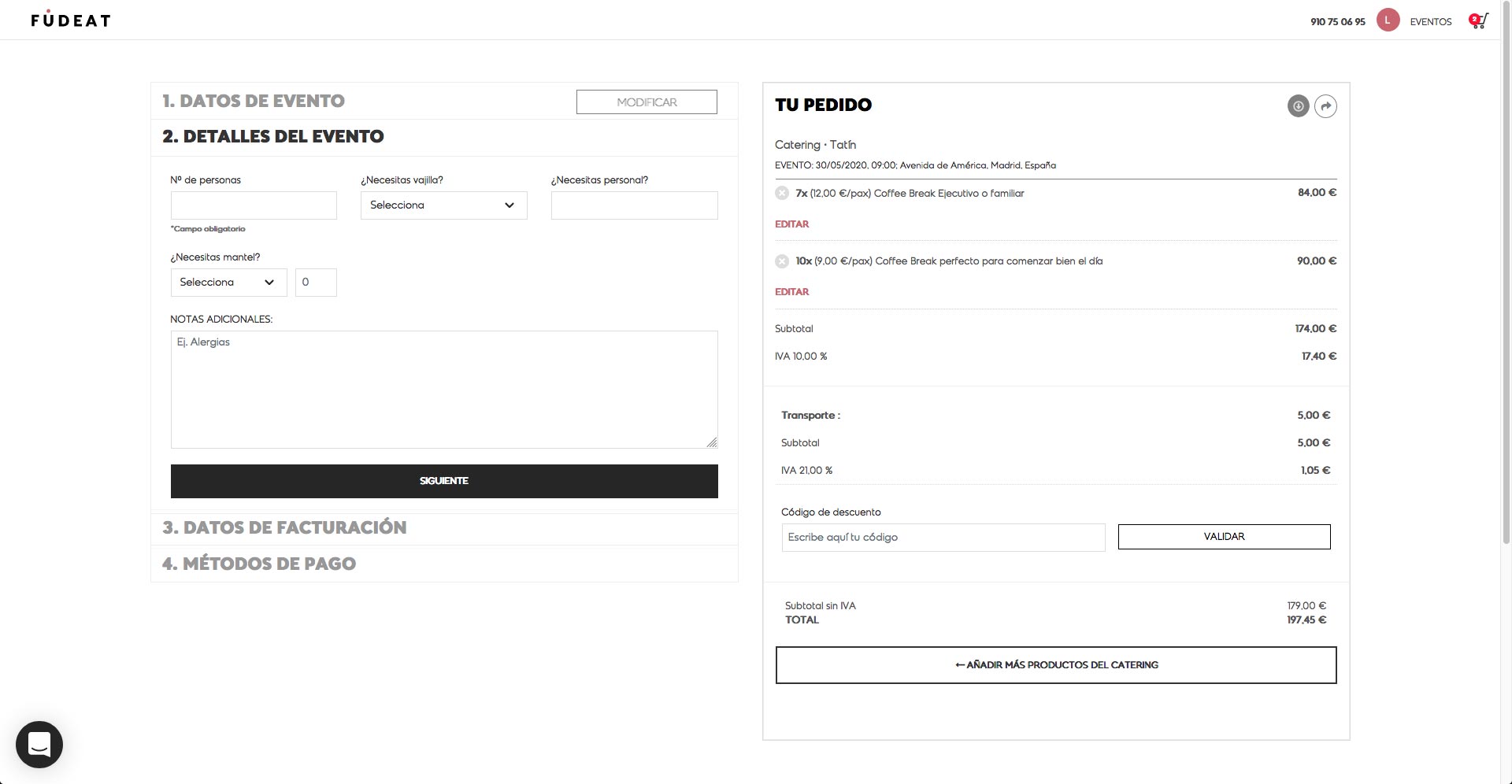This screenshot has width=1512, height=784.
Task: Open the chat support widget
Action: pyautogui.click(x=39, y=745)
